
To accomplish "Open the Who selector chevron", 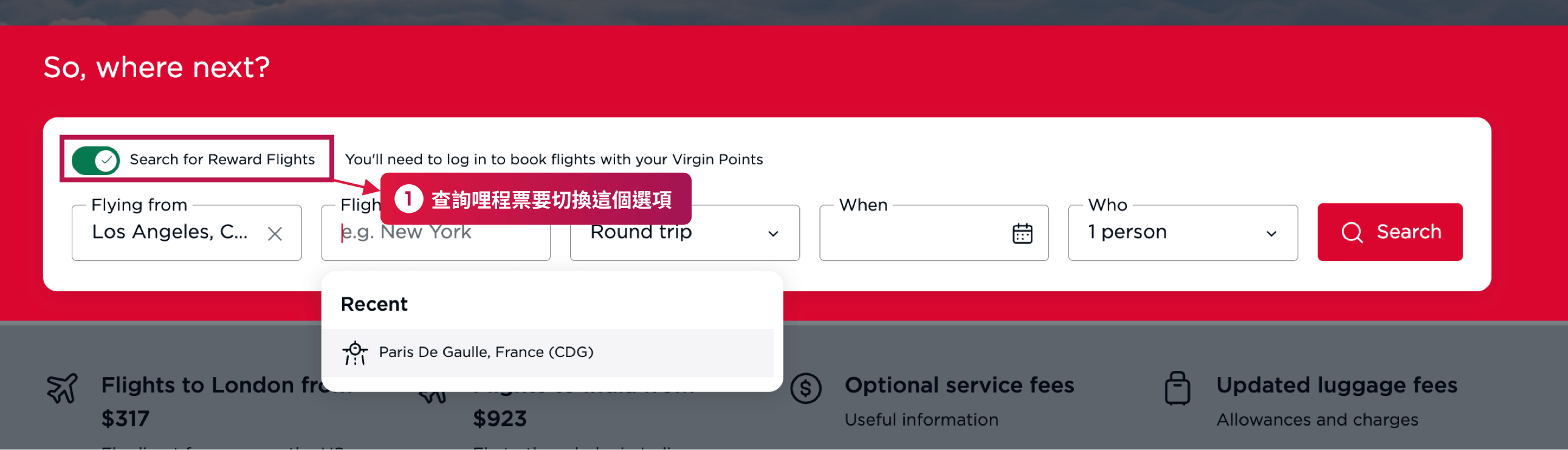I will tap(1271, 233).
